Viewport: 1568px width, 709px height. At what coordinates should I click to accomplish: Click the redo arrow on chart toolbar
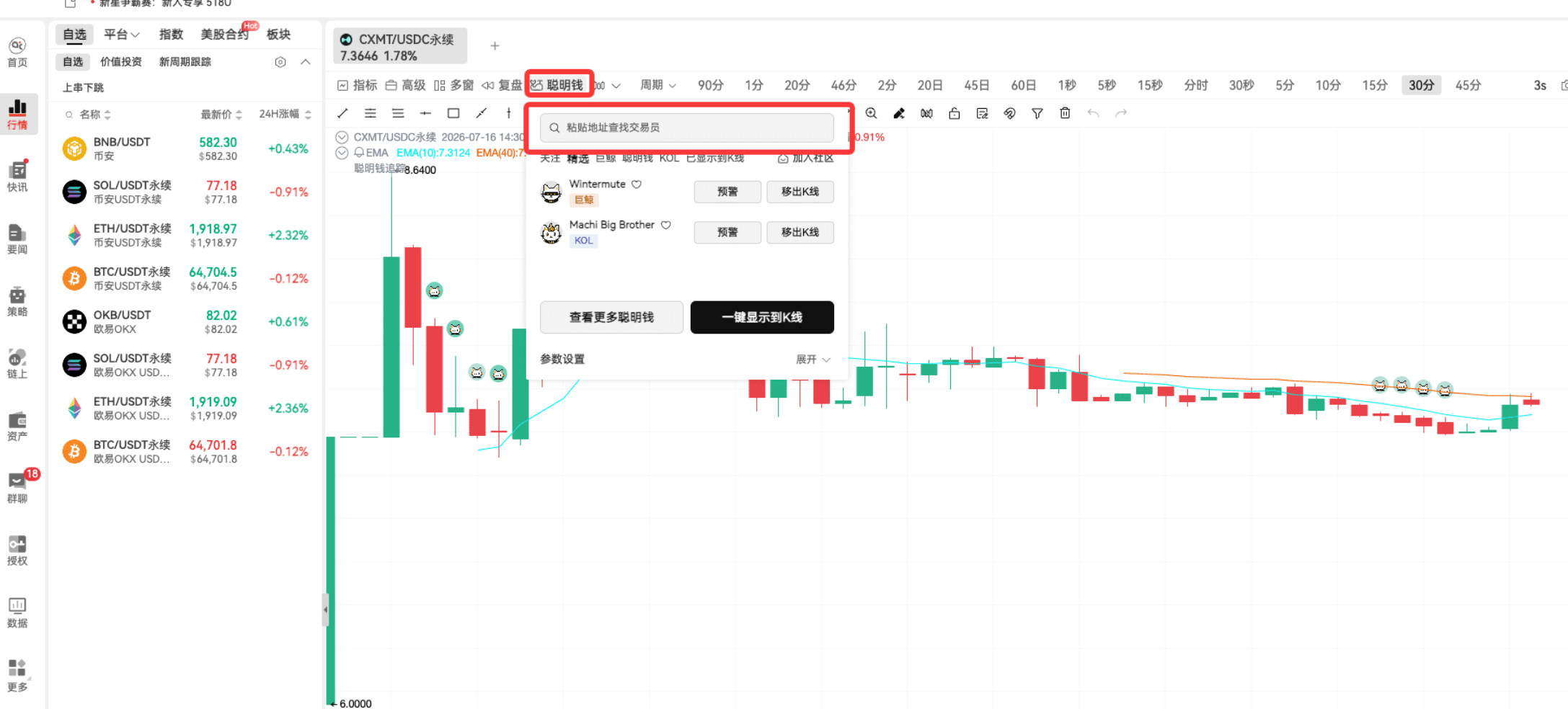click(x=1121, y=113)
